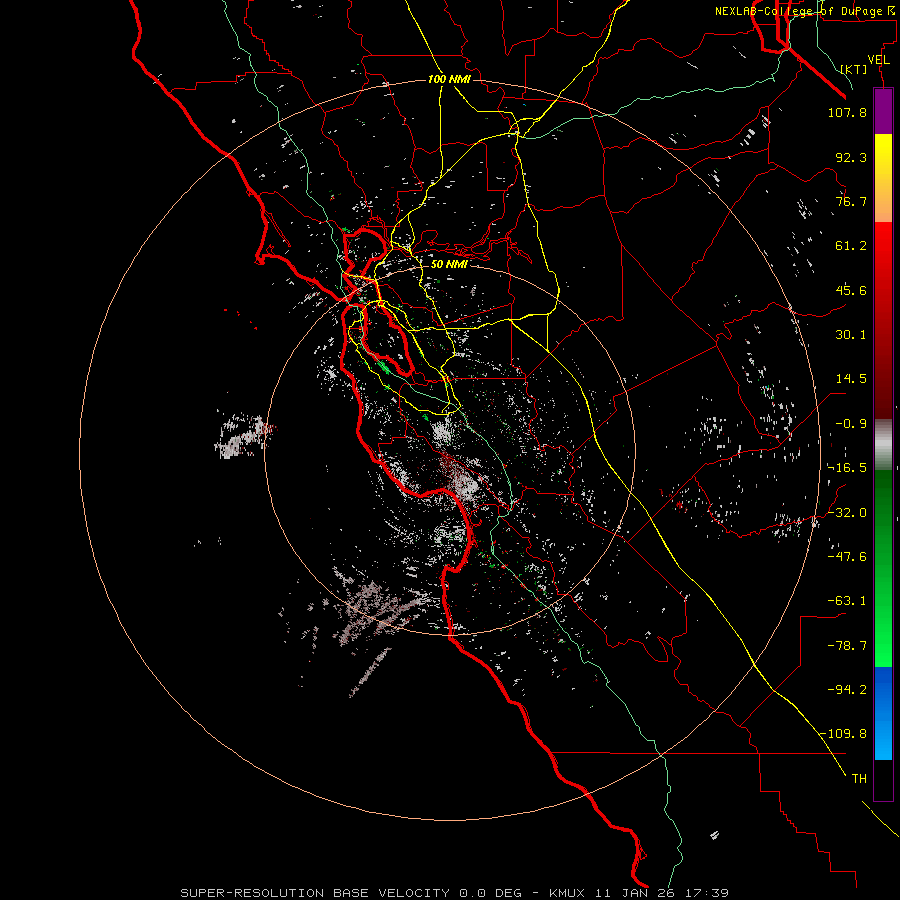Click the 30.1 velocity scale value
Image resolution: width=900 pixels, height=900 pixels.
click(x=851, y=335)
